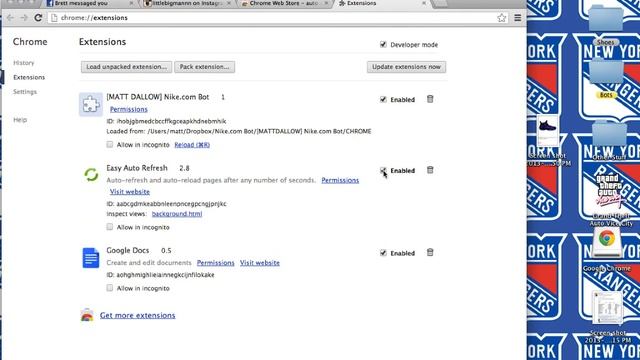Click the Chrome Web Store rainbow icon
Viewport: 640px width, 360px height.
[87, 315]
